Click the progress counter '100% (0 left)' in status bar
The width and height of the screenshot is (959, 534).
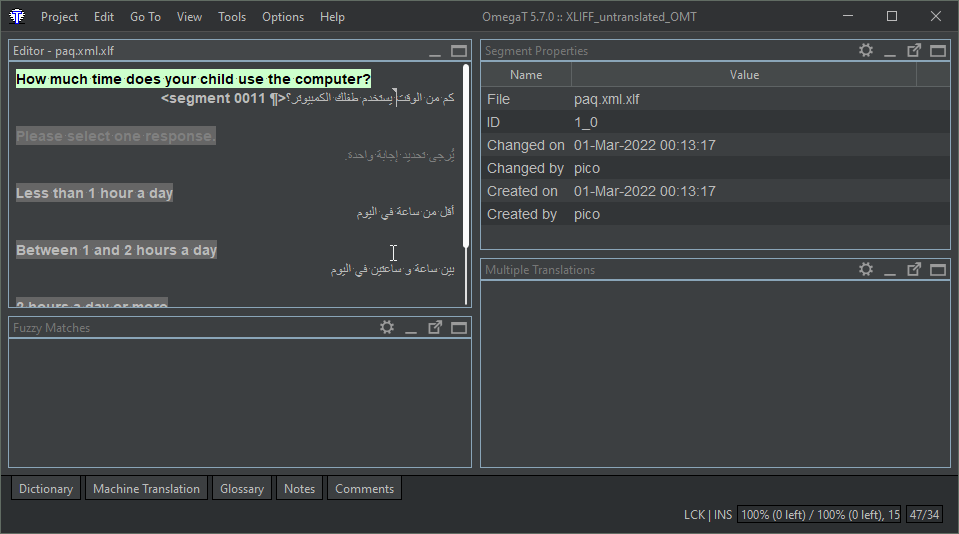point(819,514)
